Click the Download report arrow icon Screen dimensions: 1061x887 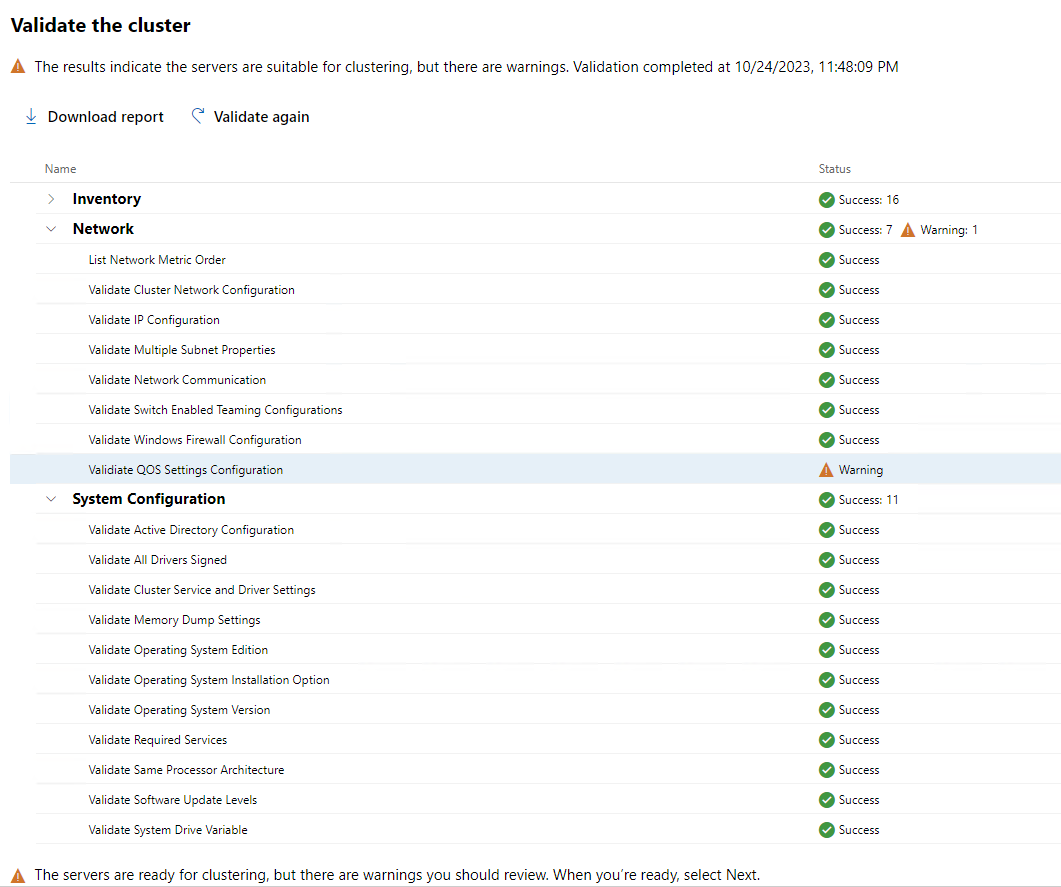pos(31,116)
